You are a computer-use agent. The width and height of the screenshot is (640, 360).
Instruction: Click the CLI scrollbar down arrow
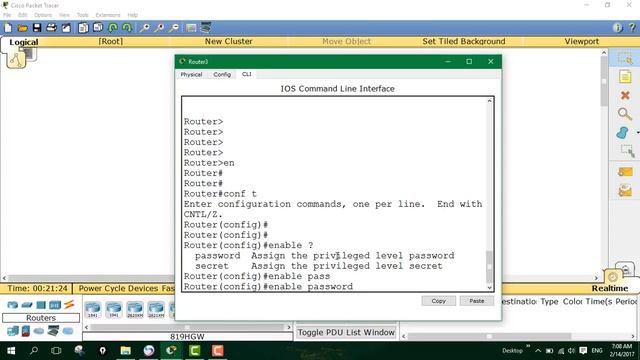489,287
